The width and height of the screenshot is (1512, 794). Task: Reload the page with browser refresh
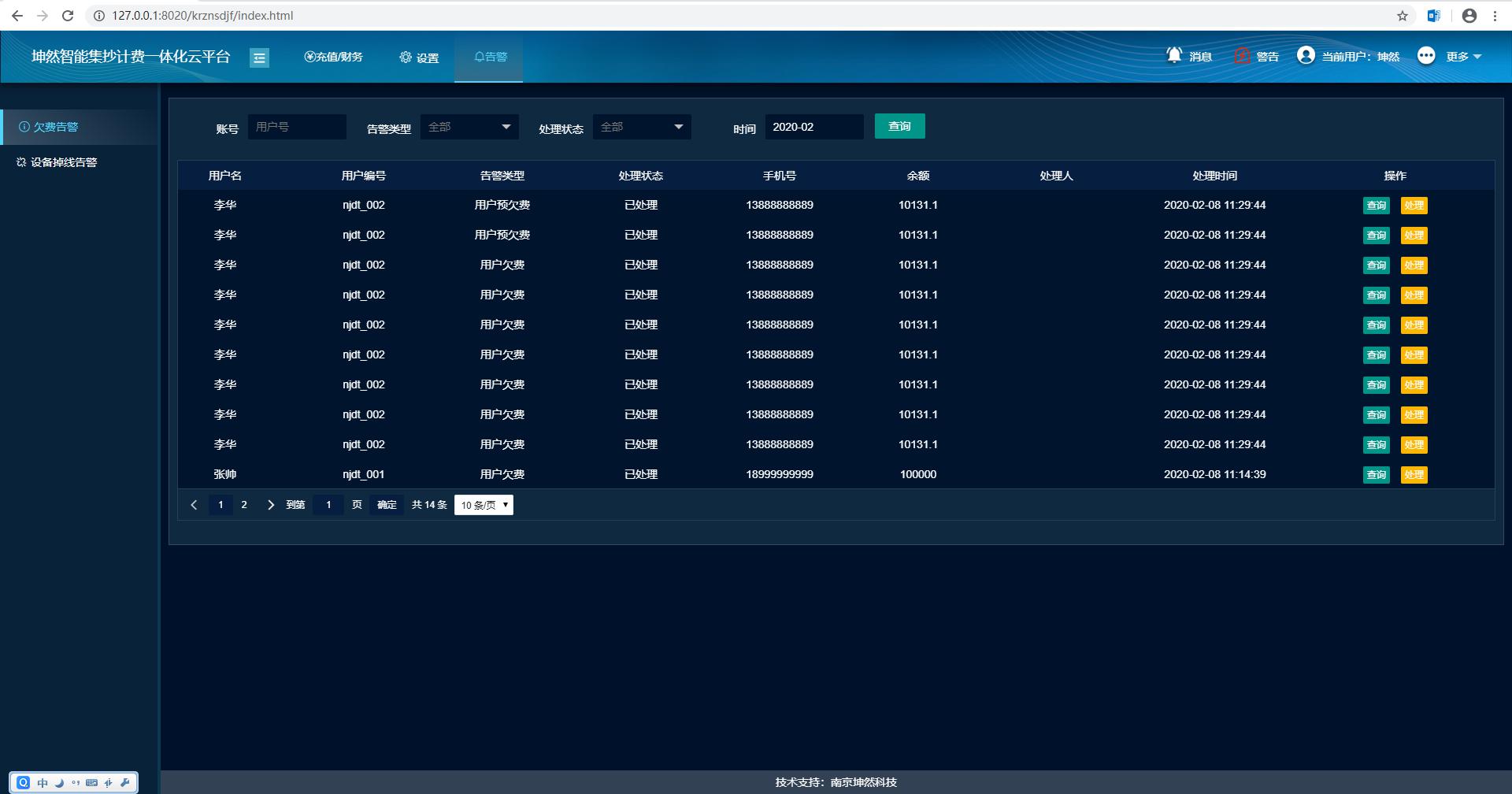[68, 16]
